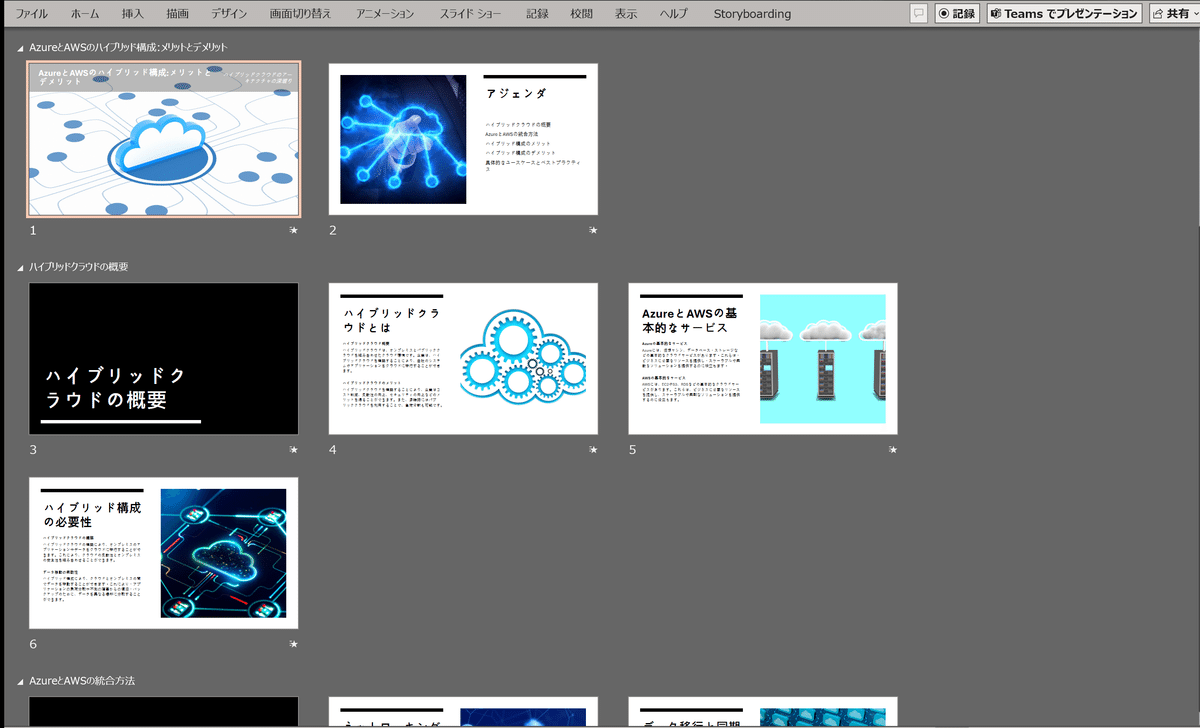1200x728 pixels.
Task: Click transition star icon under slide 5
Action: 893,450
